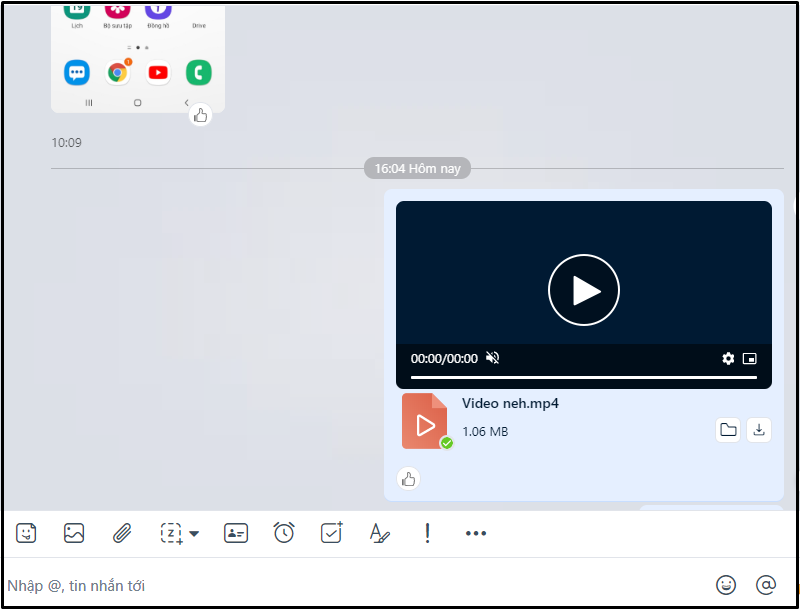Unmute the video player audio
The width and height of the screenshot is (800, 610).
pyautogui.click(x=492, y=357)
